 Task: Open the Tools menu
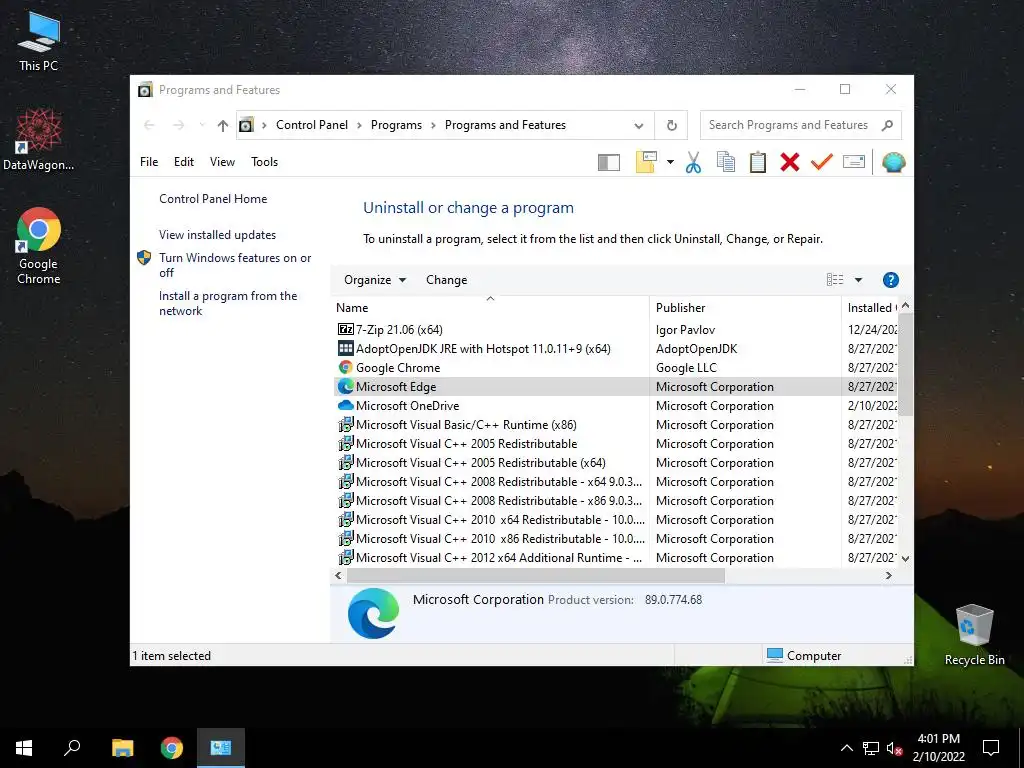[x=264, y=161]
